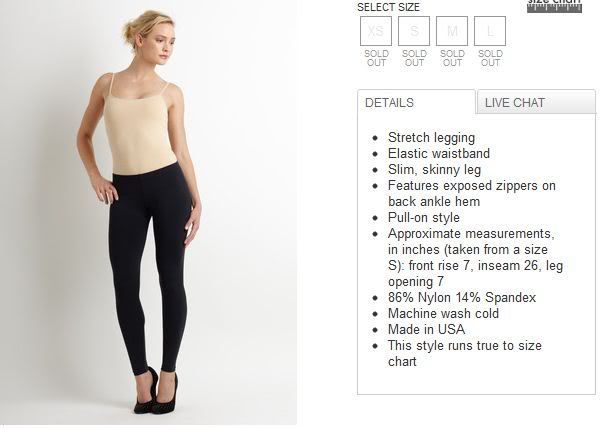The width and height of the screenshot is (603, 429).
Task: Click the Sold Out text under L
Action: [x=490, y=58]
